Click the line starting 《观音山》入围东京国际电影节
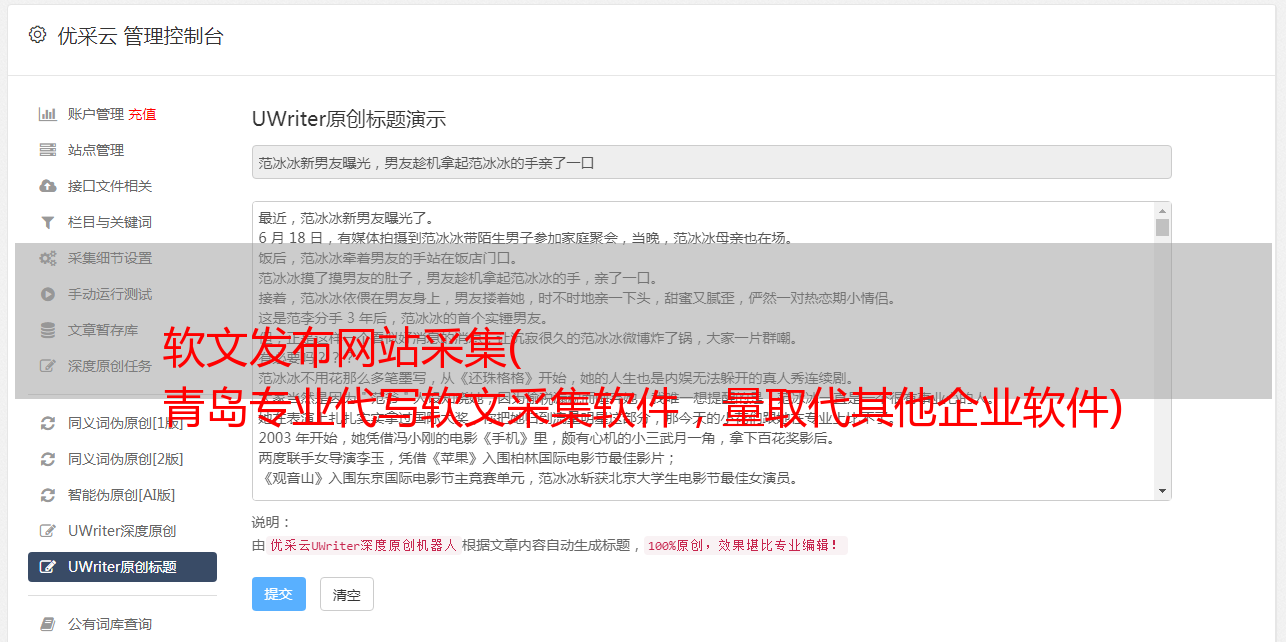 [528, 478]
